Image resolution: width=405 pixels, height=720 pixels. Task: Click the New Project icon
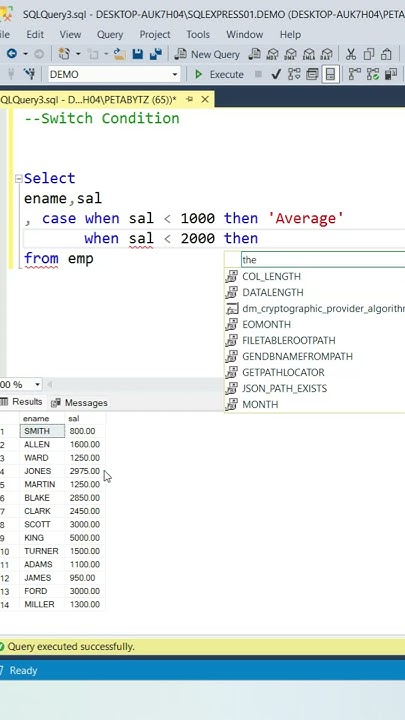pyautogui.click(x=64, y=54)
